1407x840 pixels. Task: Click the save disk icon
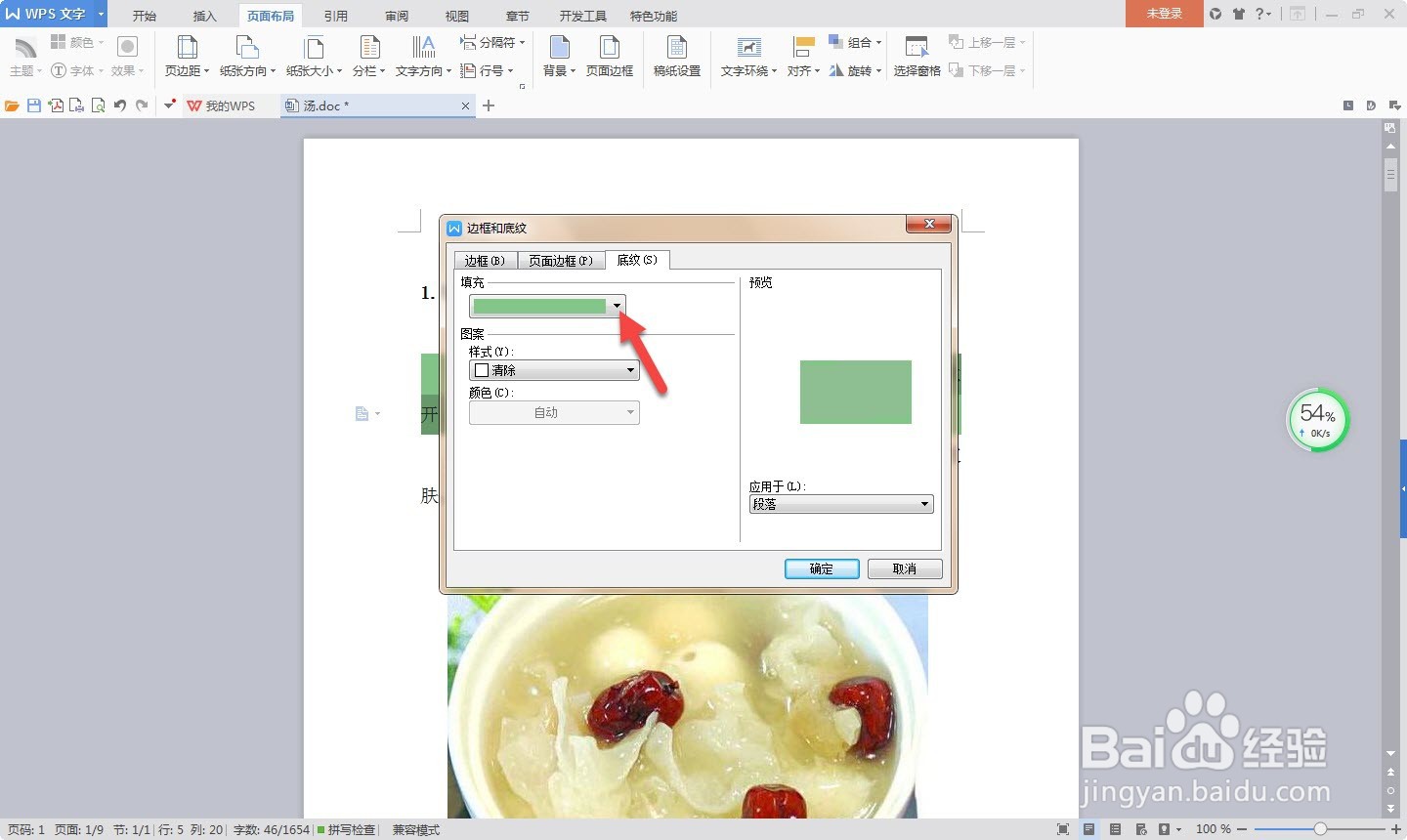tap(34, 105)
